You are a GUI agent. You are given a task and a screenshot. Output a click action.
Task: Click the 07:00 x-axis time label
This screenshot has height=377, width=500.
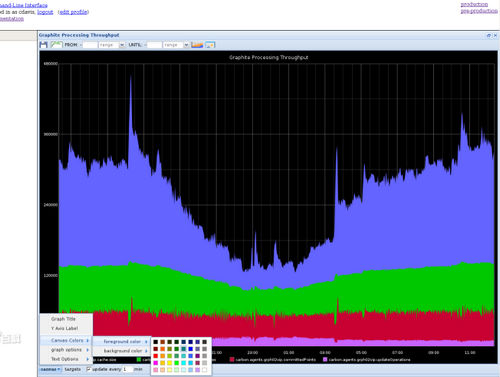(397, 352)
